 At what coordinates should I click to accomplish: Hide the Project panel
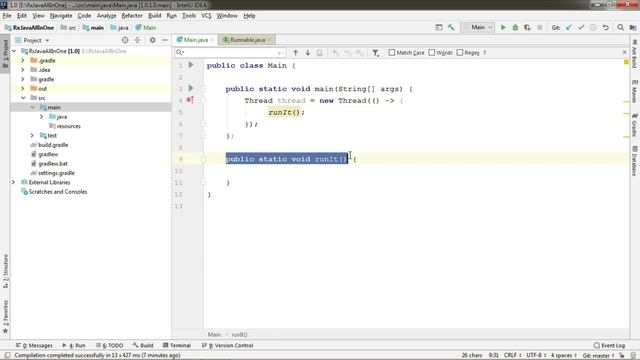165,40
